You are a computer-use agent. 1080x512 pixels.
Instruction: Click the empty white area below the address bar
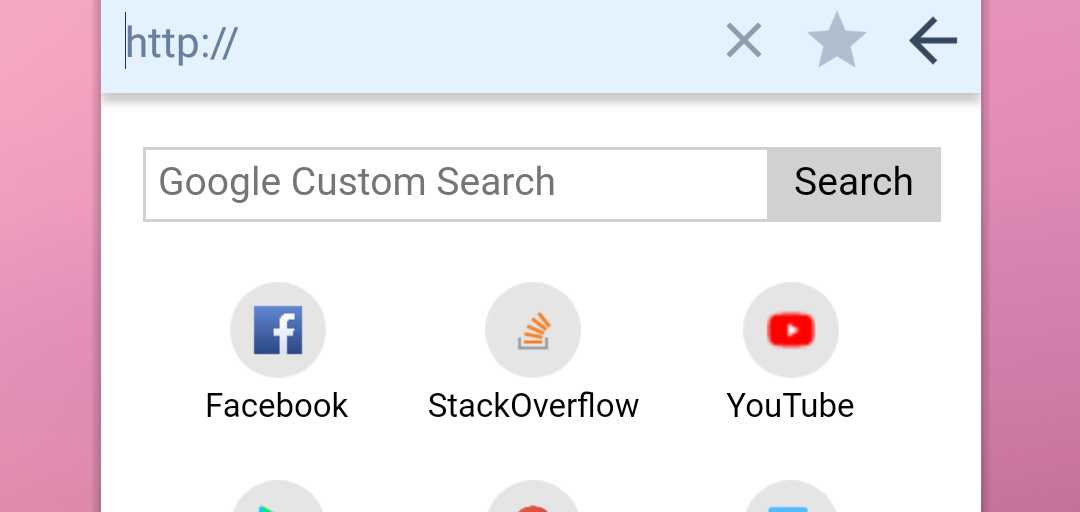pyautogui.click(x=541, y=121)
